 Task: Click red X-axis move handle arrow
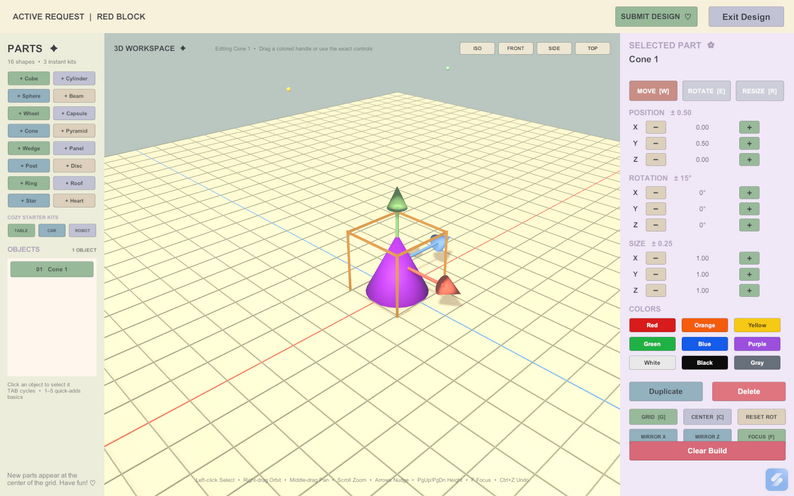[x=447, y=285]
